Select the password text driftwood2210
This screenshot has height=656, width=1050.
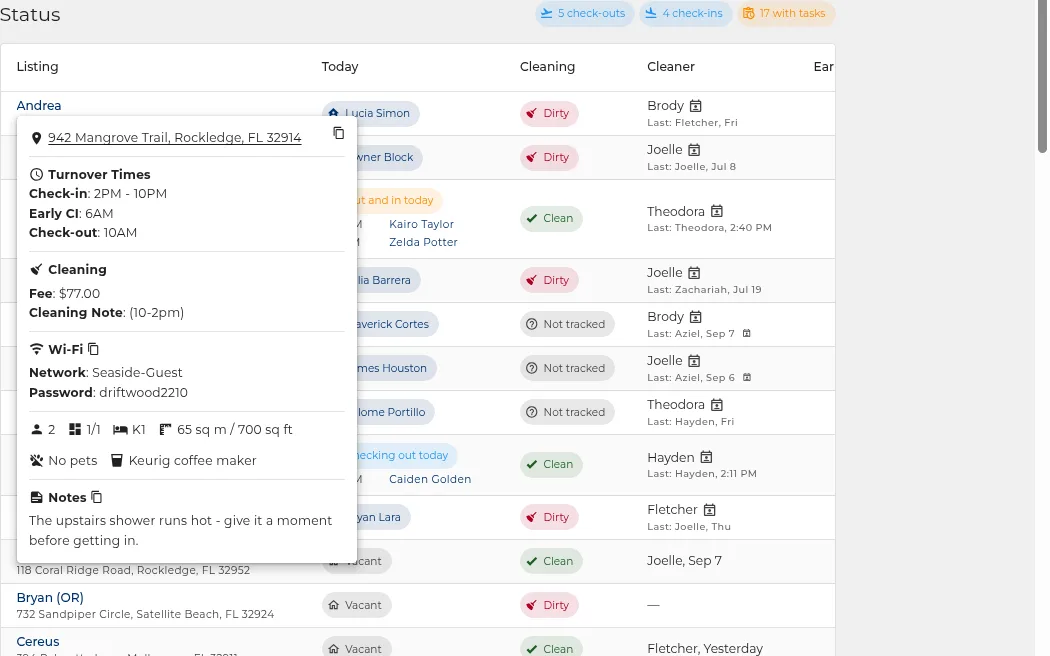pyautogui.click(x=143, y=392)
